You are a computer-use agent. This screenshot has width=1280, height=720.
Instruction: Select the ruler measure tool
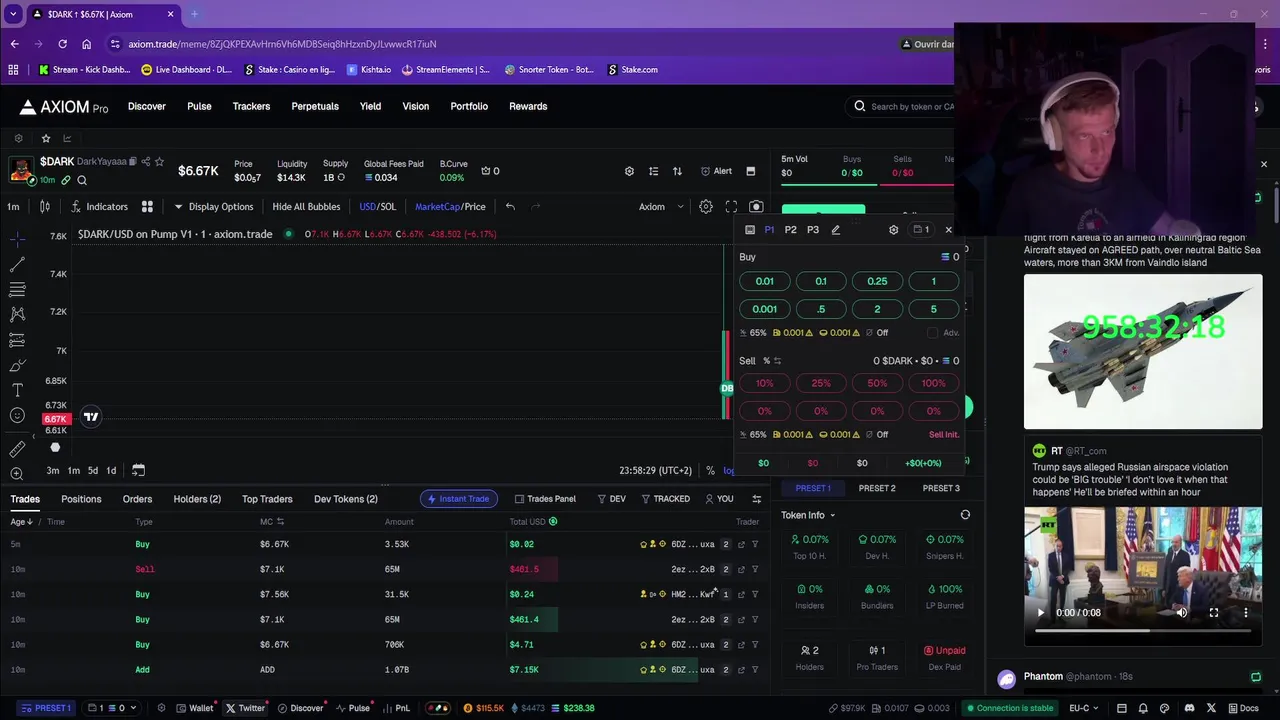17,449
